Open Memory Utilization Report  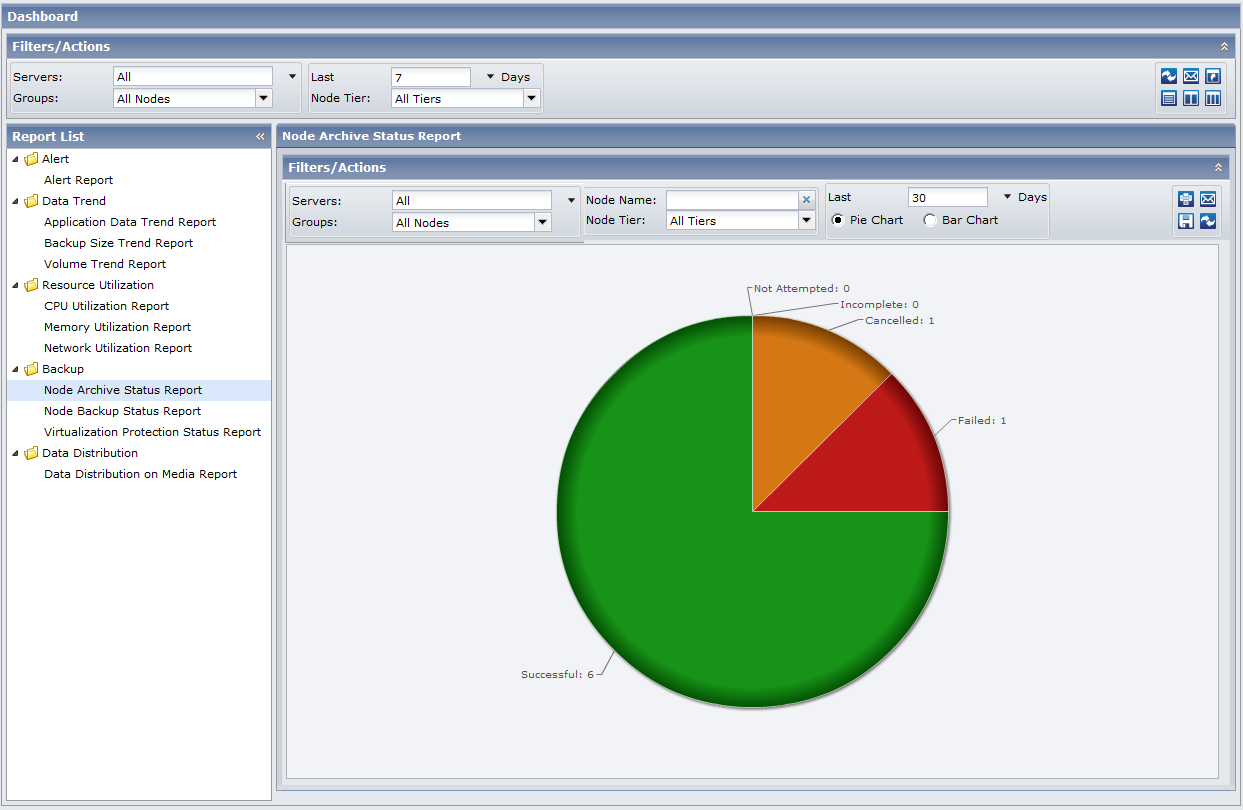point(117,327)
